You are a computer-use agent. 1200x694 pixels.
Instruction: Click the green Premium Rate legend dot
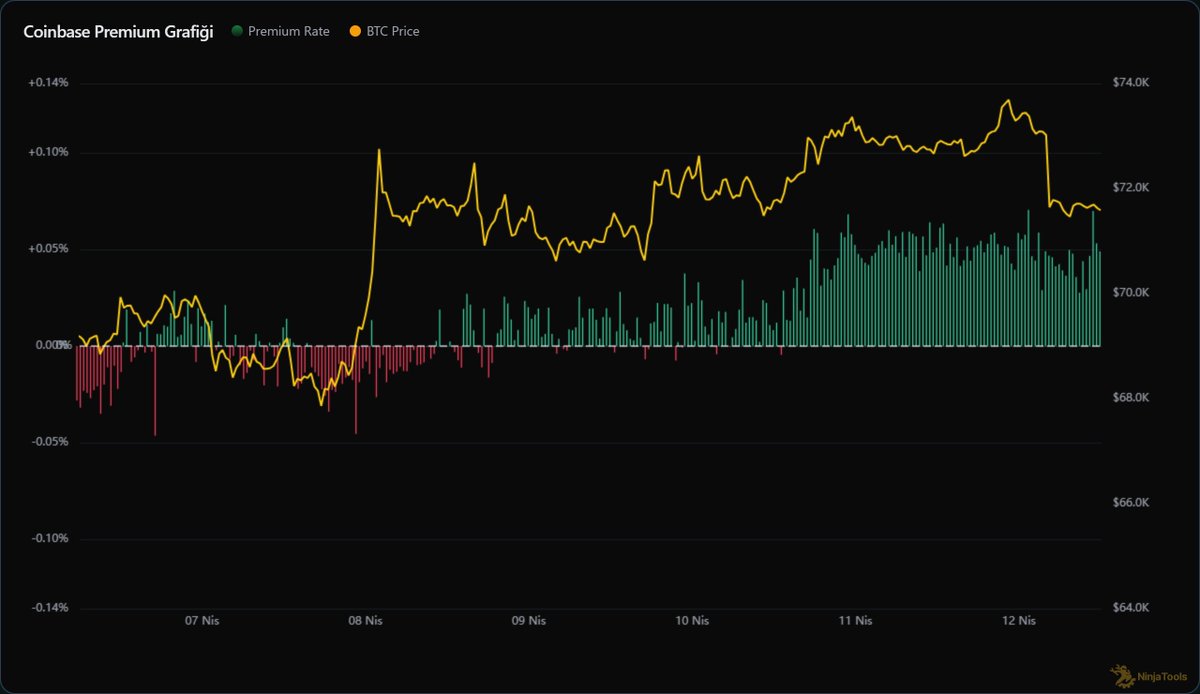[x=237, y=32]
